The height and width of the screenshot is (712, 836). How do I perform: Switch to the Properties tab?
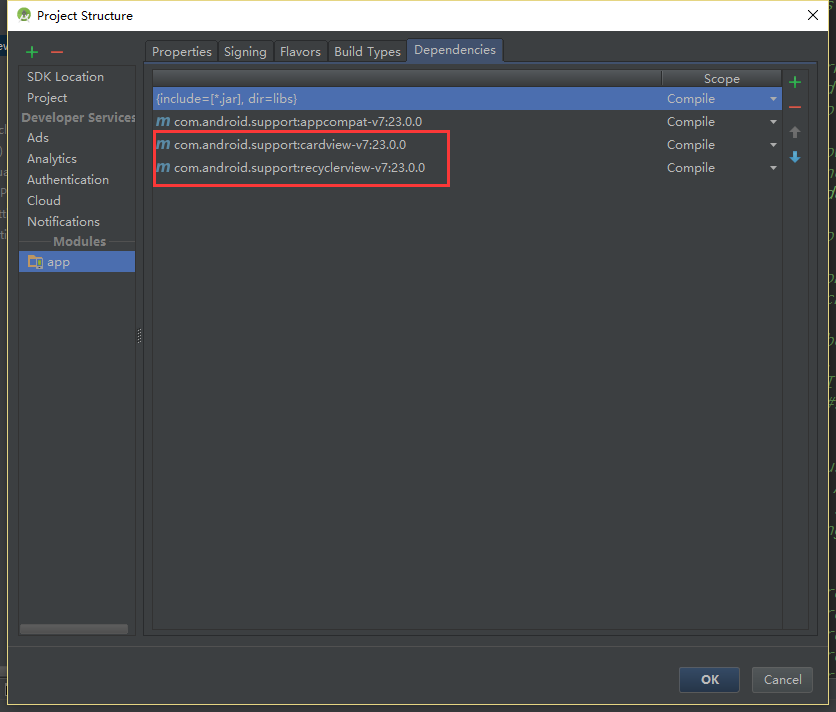[182, 52]
